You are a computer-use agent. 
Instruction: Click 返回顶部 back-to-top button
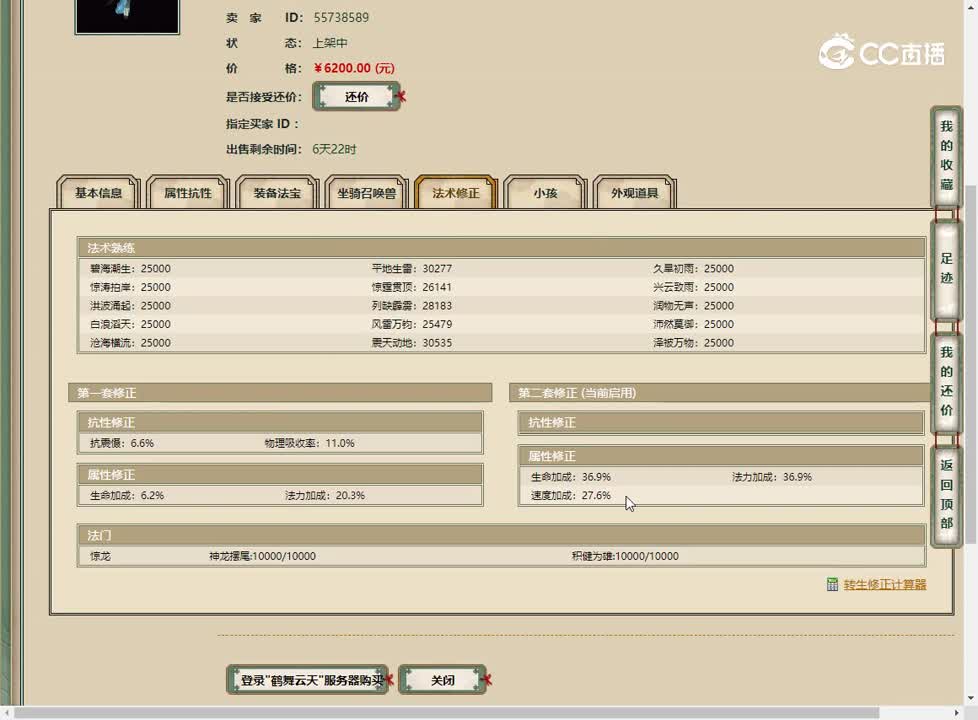tap(946, 494)
